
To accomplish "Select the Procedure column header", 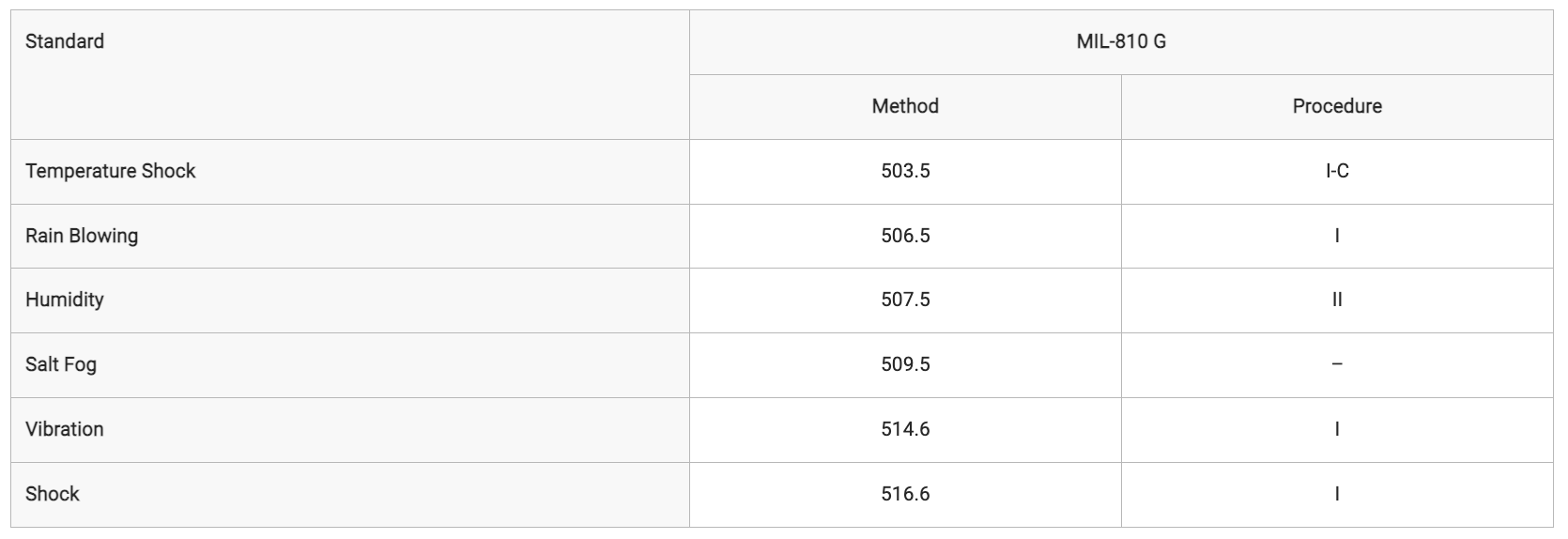I will [1337, 107].
